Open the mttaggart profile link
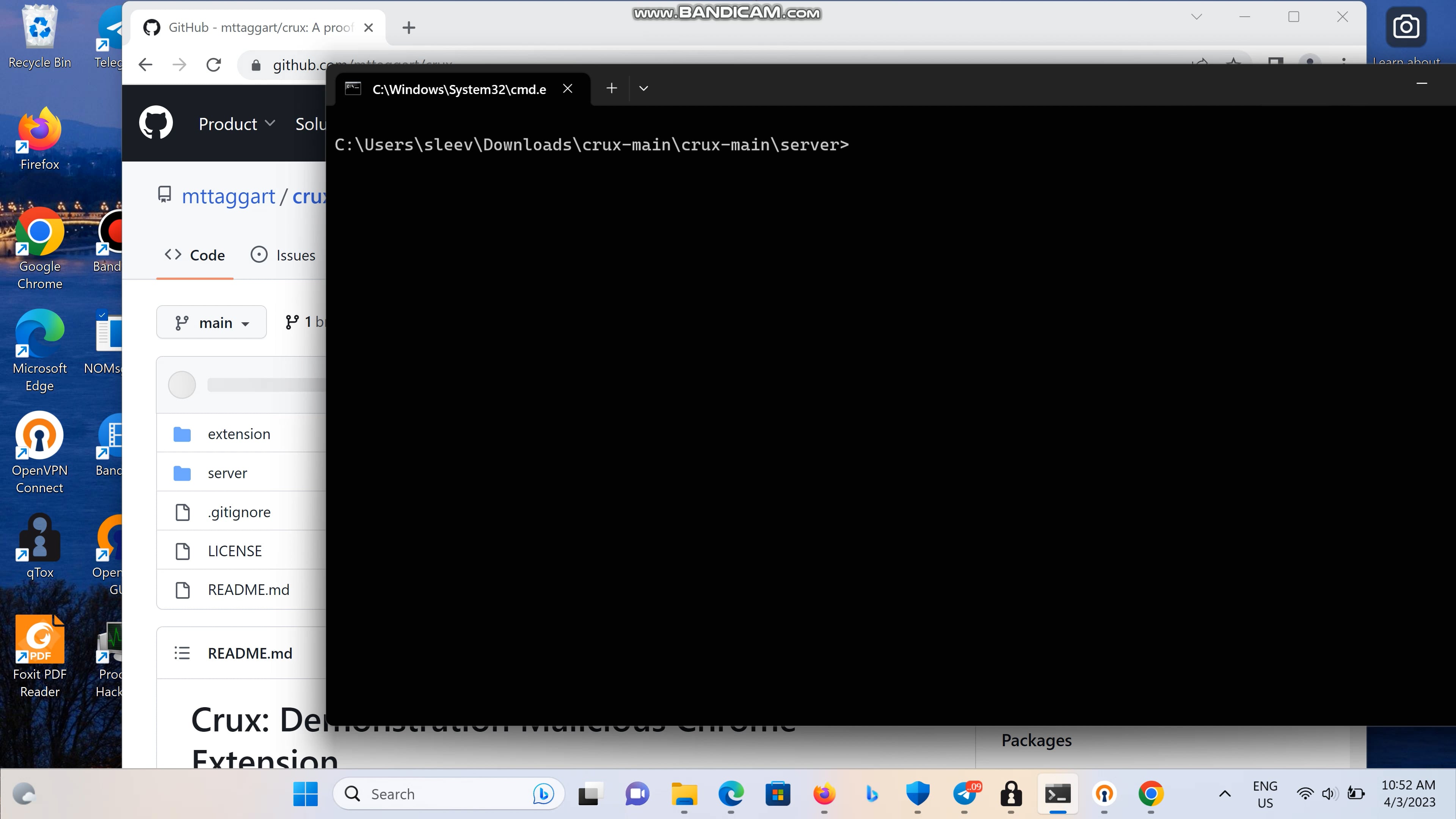 click(x=228, y=196)
